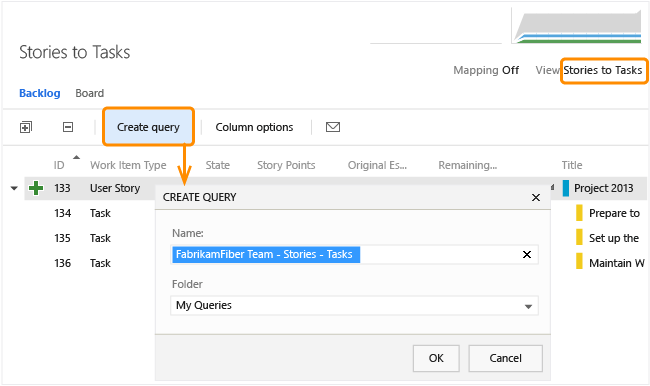Open the Stories to Tasks view selector
Image resolution: width=650 pixels, height=386 pixels.
603,70
